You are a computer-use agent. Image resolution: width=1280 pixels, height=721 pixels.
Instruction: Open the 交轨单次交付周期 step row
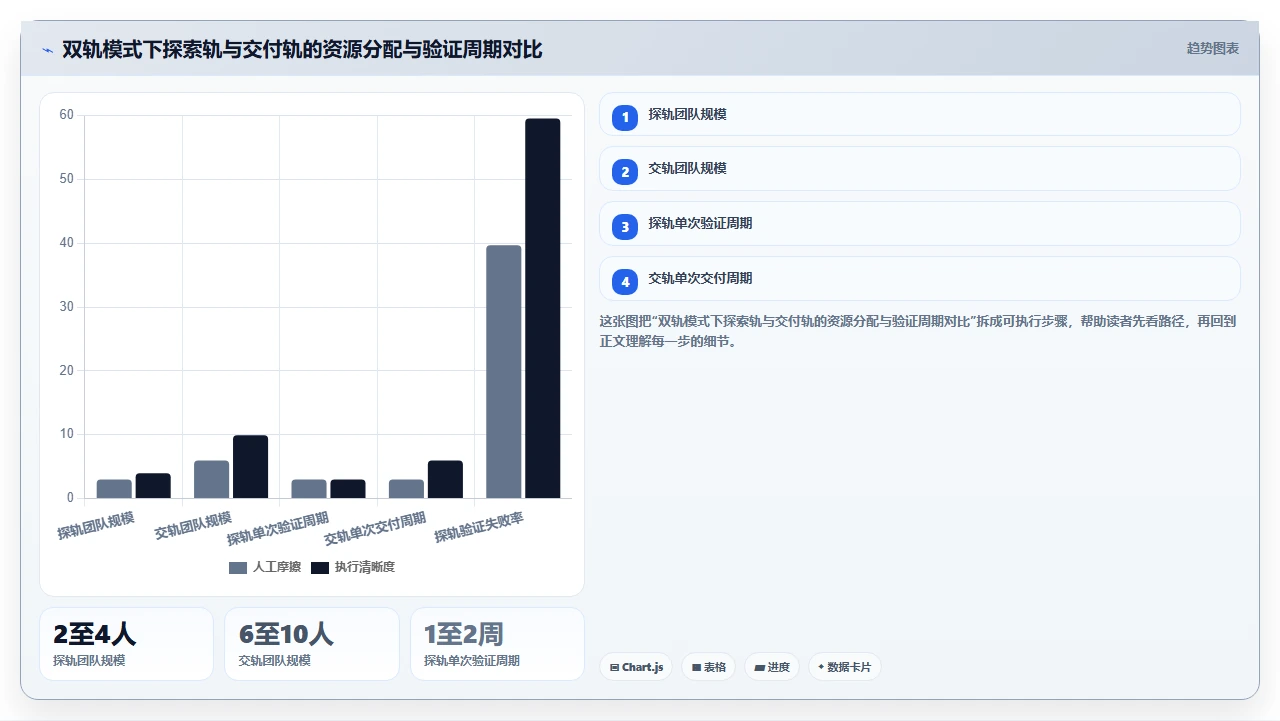coord(920,278)
